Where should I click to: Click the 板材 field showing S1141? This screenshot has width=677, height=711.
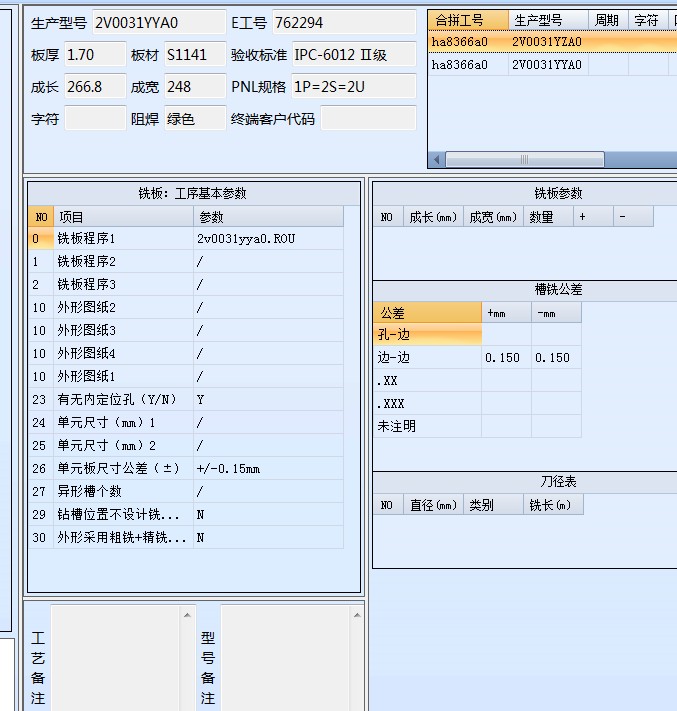click(195, 55)
